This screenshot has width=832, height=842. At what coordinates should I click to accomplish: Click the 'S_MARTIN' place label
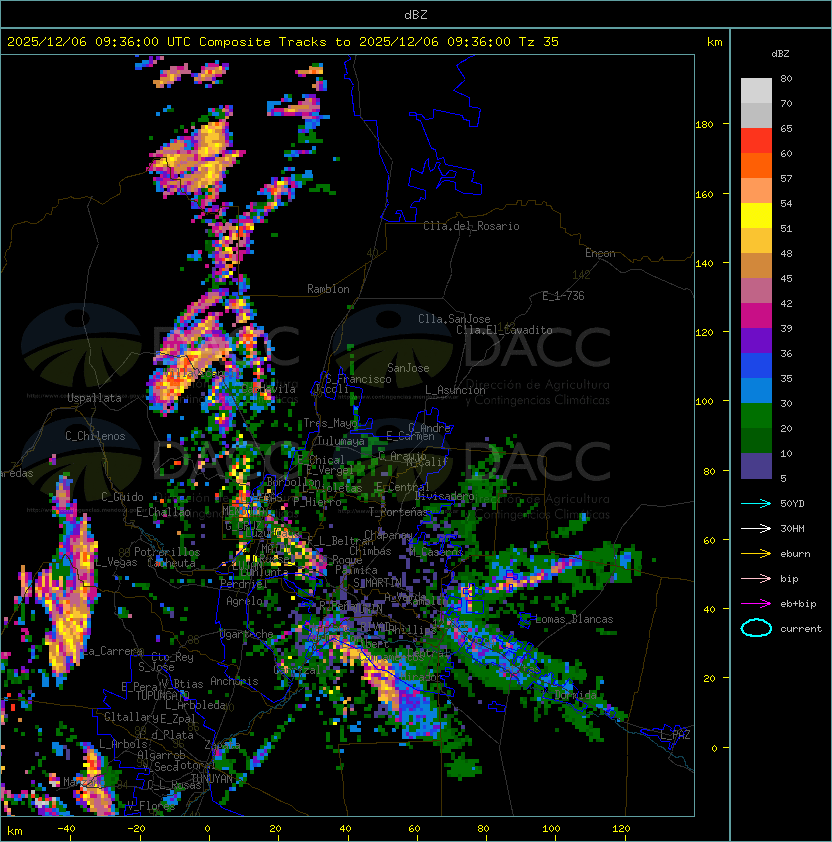377,583
